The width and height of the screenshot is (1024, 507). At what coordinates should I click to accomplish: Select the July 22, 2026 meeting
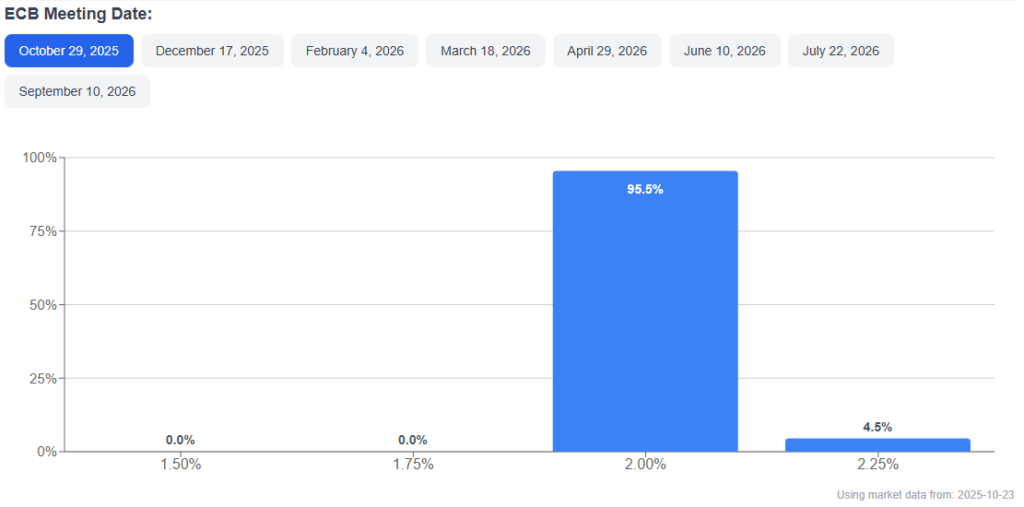pyautogui.click(x=841, y=51)
